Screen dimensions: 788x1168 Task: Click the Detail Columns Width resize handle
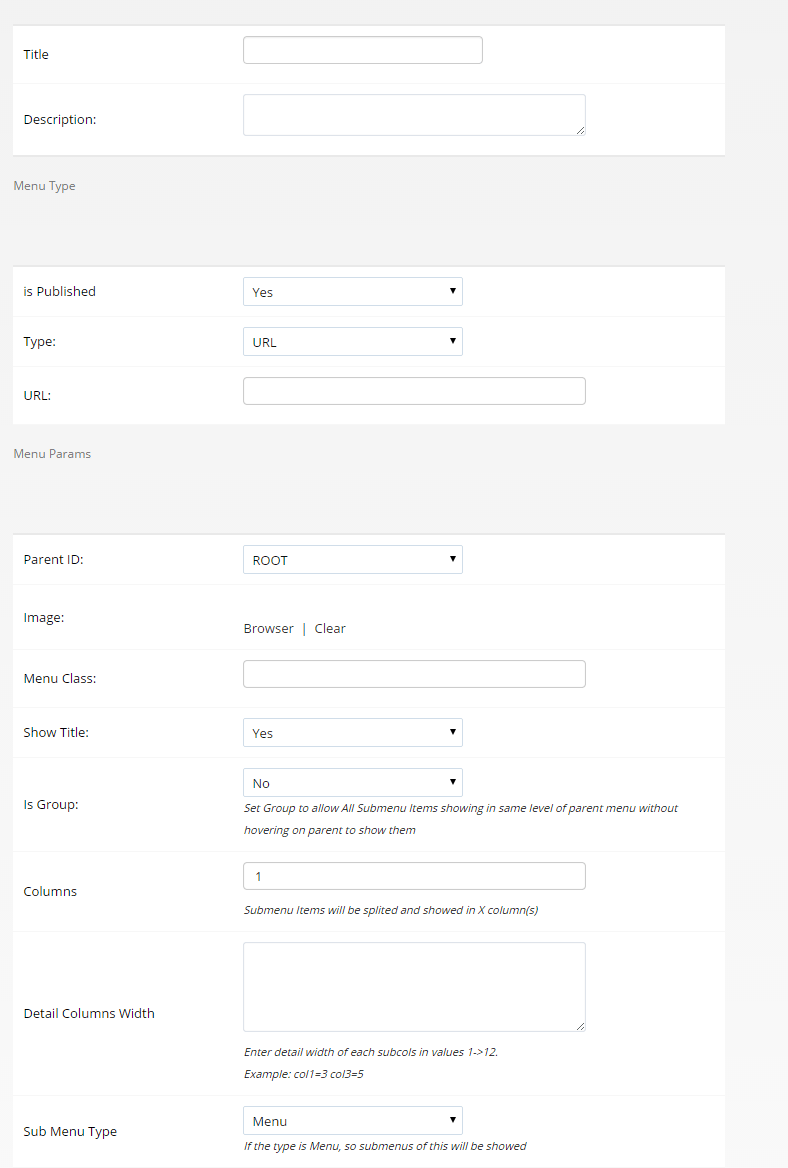580,1026
